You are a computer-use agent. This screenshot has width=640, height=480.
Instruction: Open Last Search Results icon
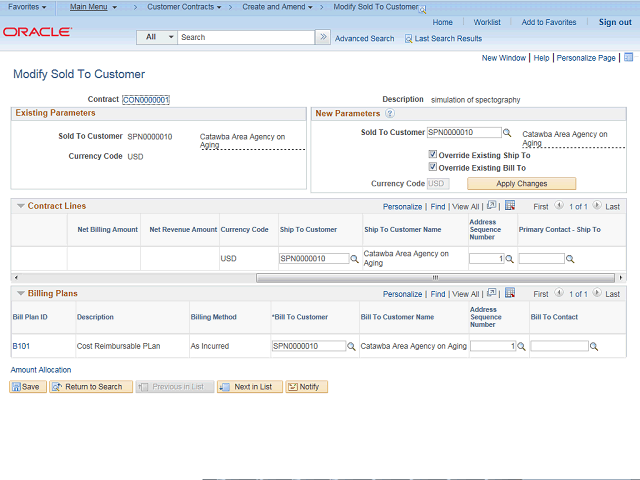tap(408, 39)
